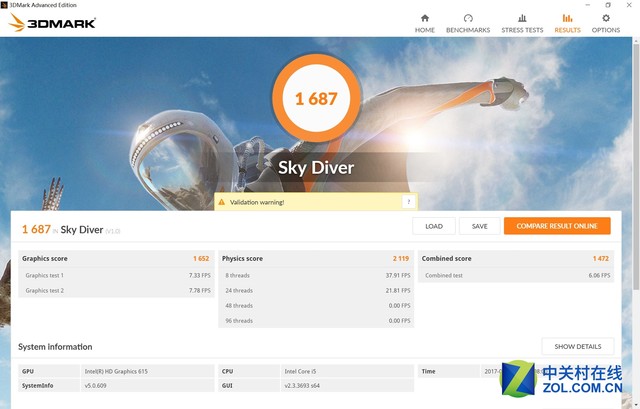Select SystemInfo version v5.0.609
Image resolution: width=640 pixels, height=409 pixels.
tap(96, 386)
